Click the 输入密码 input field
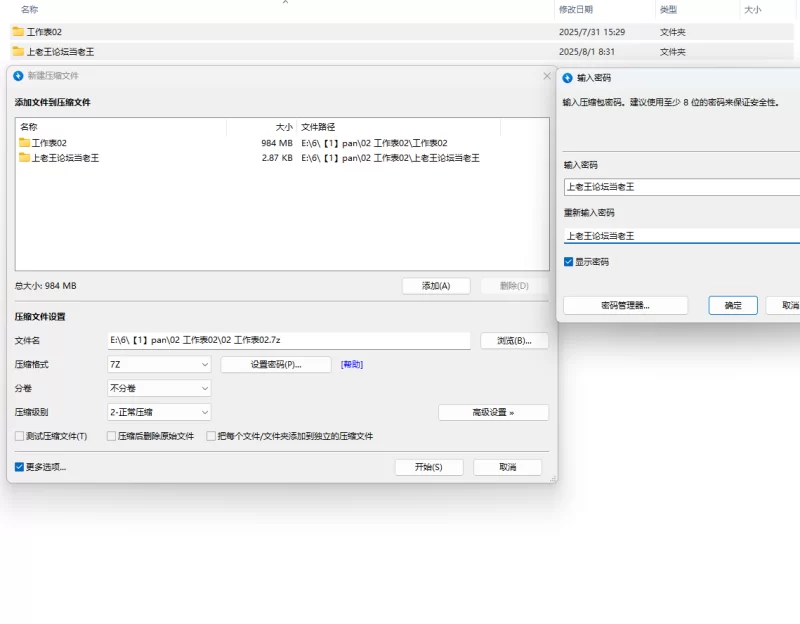 pyautogui.click(x=682, y=187)
